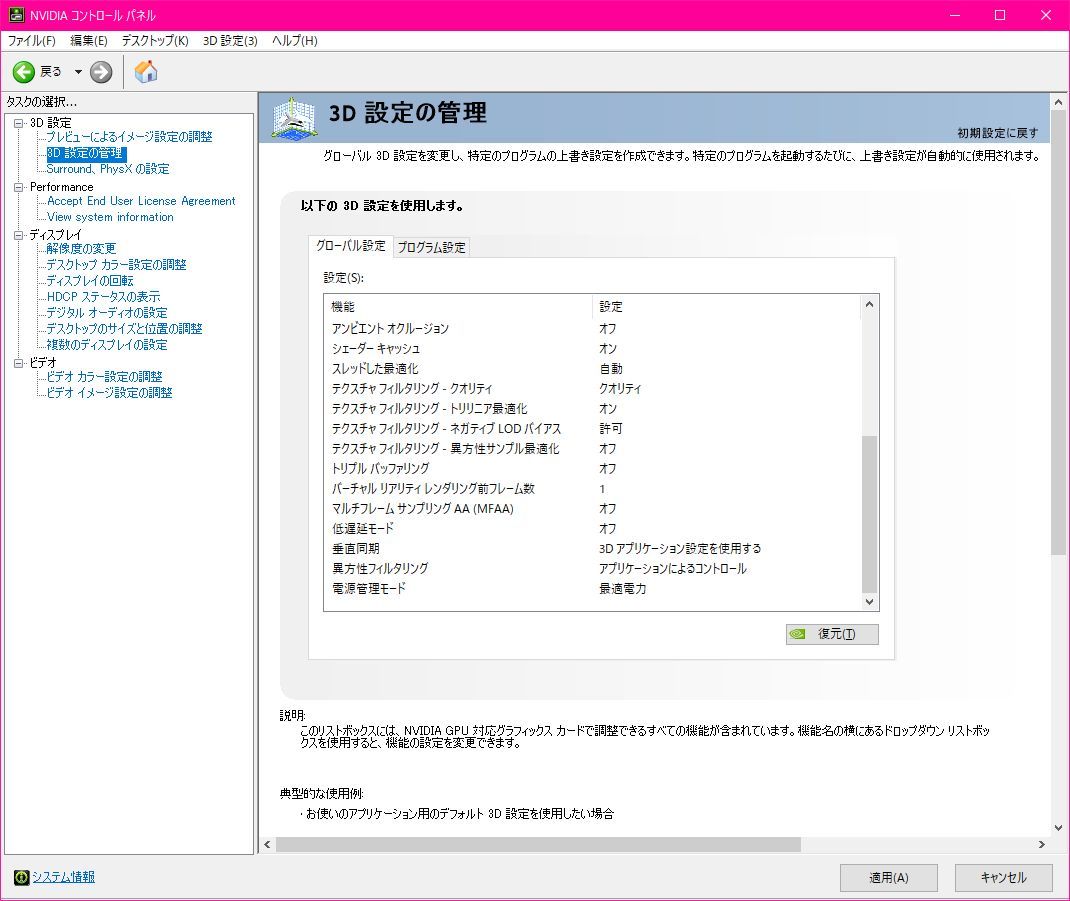The image size is (1070, 901).
Task: Click main panel horizontal scroll-left arrow
Action: tap(268, 845)
